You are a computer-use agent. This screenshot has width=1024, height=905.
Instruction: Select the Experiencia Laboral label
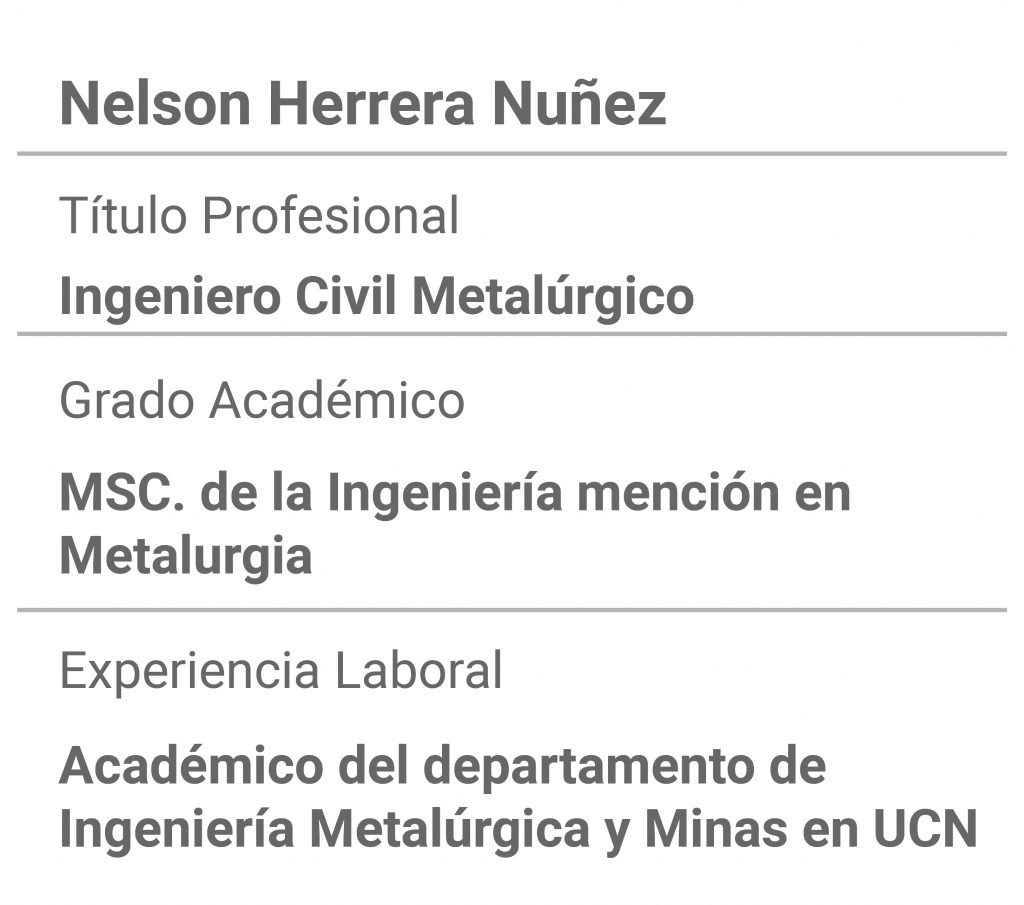281,671
